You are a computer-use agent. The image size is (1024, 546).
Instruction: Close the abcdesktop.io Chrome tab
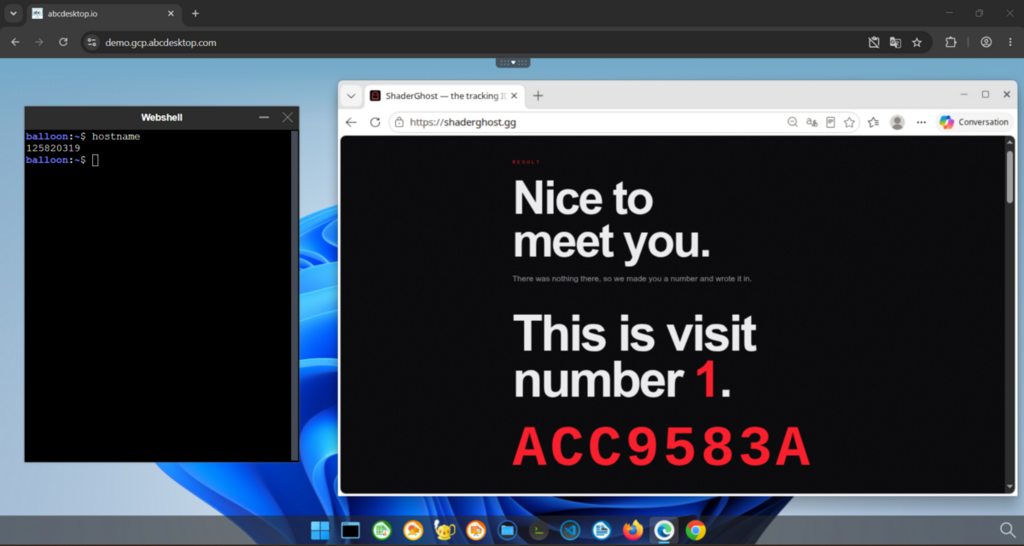click(x=171, y=13)
